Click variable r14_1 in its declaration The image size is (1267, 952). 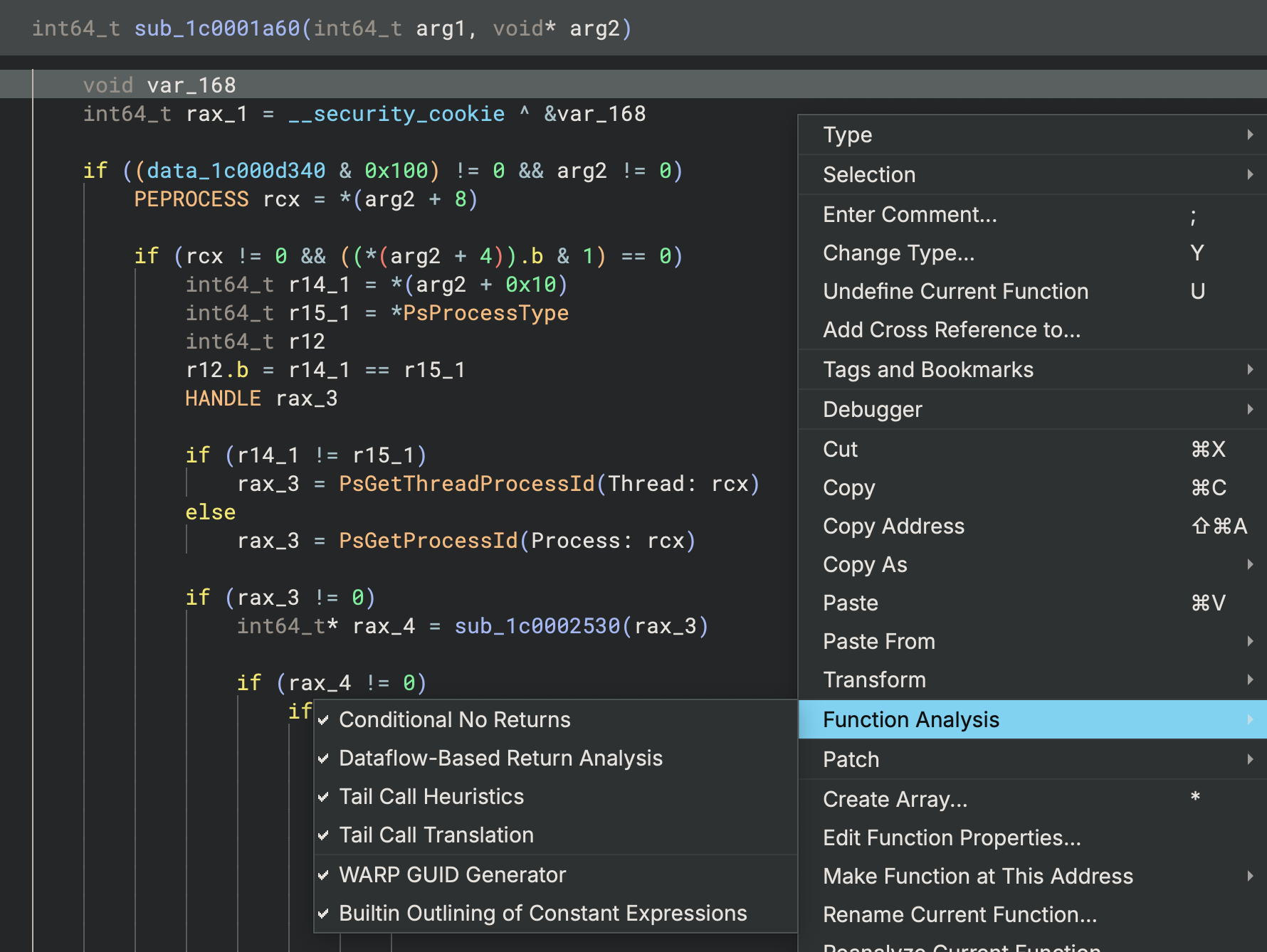(x=320, y=285)
